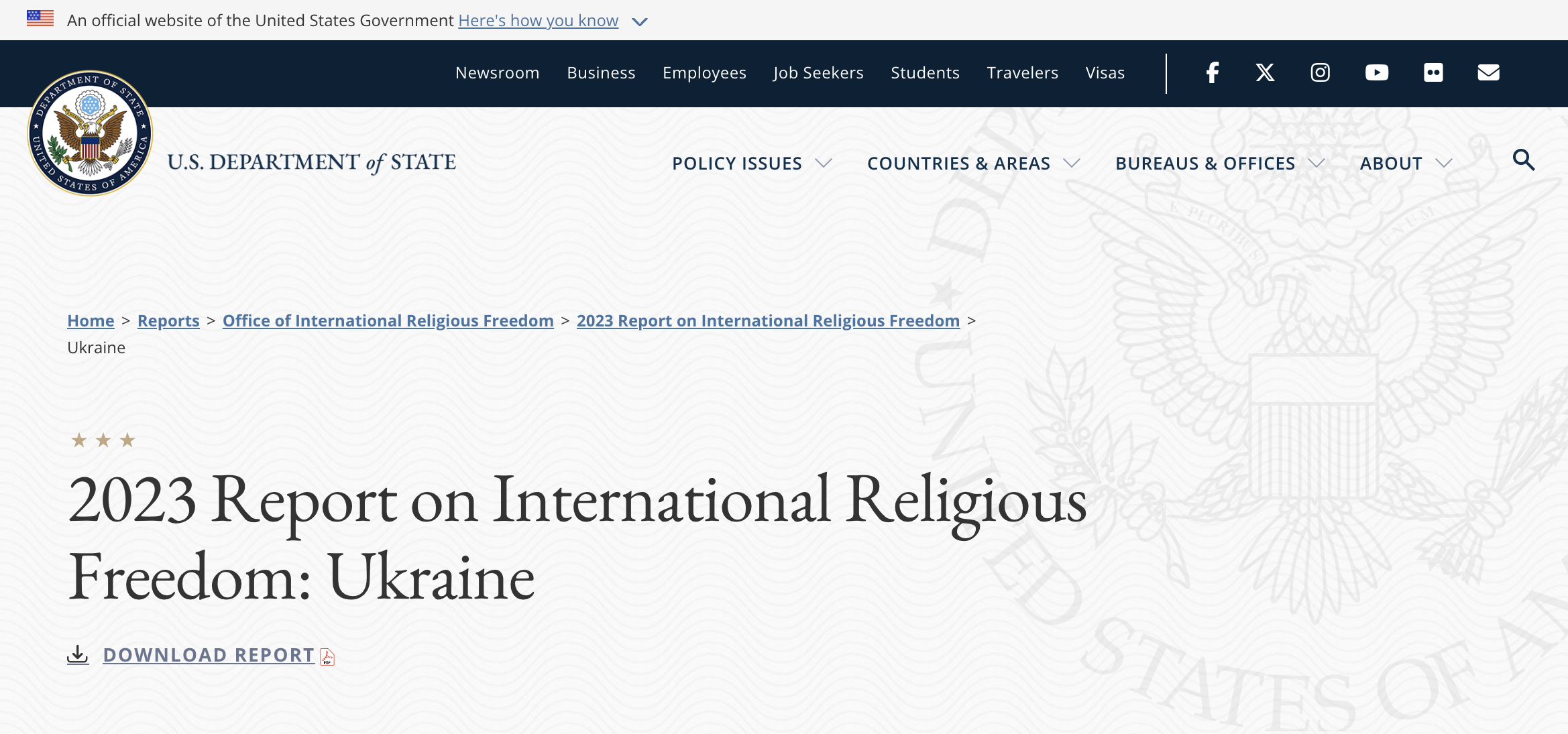Open 2023 Report on International Religious Freedom breadcrumb
Image resolution: width=1568 pixels, height=734 pixels.
point(768,320)
